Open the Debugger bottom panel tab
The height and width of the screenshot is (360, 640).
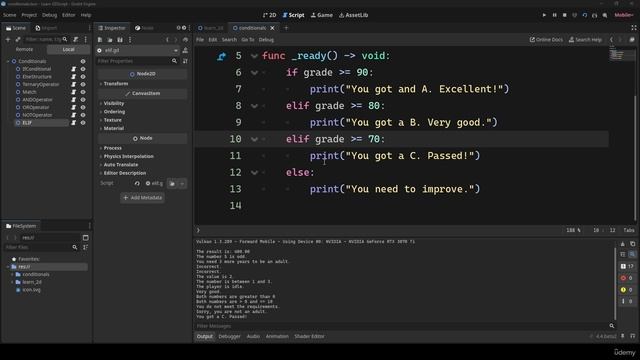click(229, 336)
